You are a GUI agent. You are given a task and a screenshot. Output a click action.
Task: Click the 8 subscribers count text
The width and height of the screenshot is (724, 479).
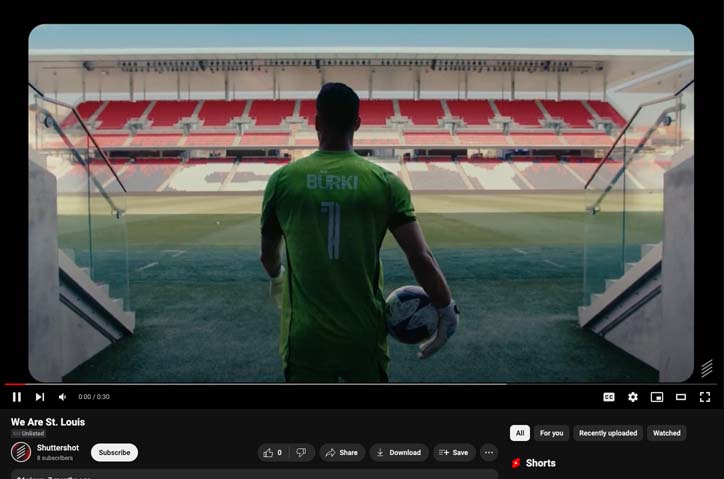tap(55, 458)
